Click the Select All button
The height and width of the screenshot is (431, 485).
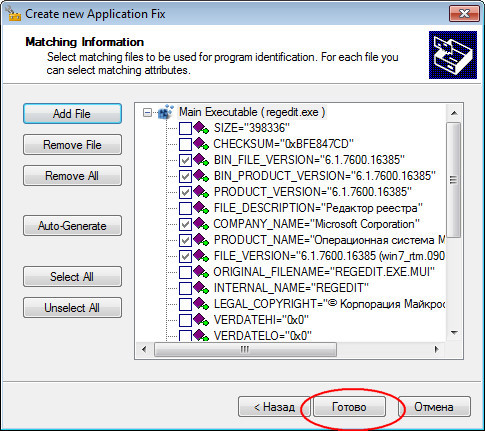[x=72, y=277]
